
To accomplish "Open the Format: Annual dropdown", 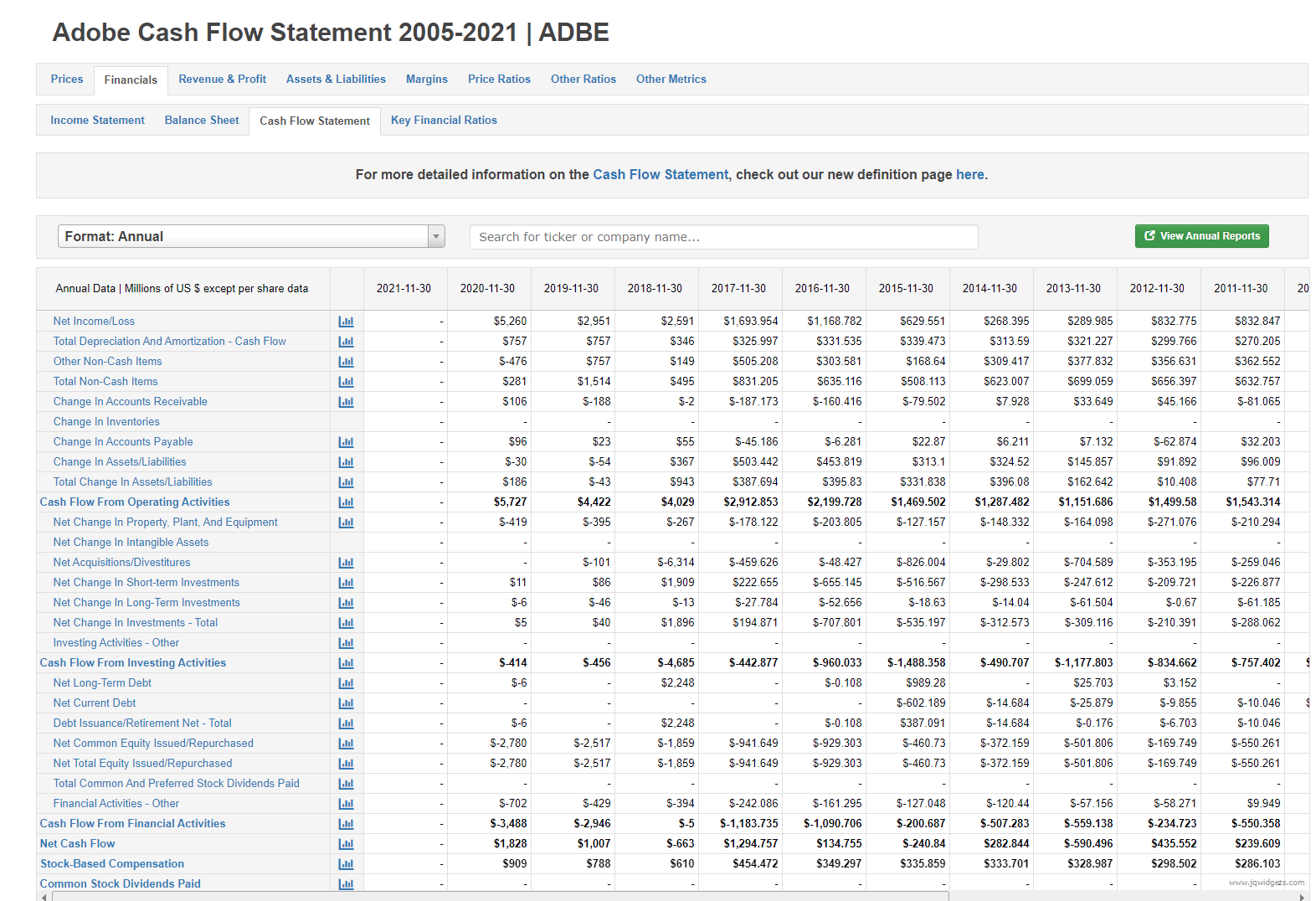I will point(251,236).
